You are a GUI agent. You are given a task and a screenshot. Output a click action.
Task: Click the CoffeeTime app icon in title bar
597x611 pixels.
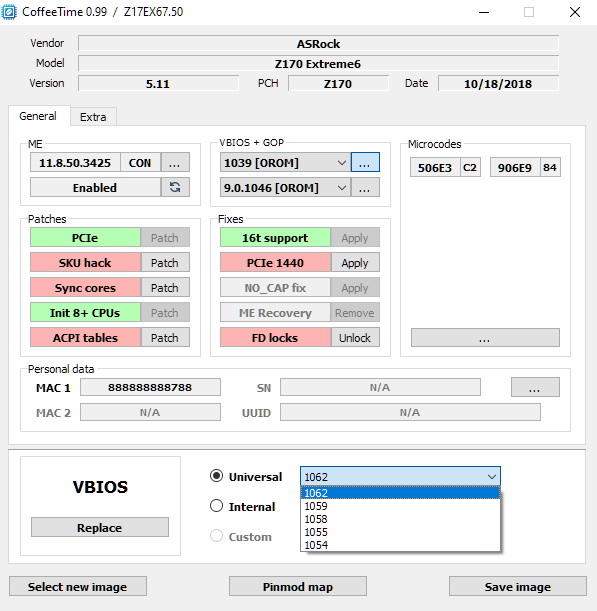point(9,12)
